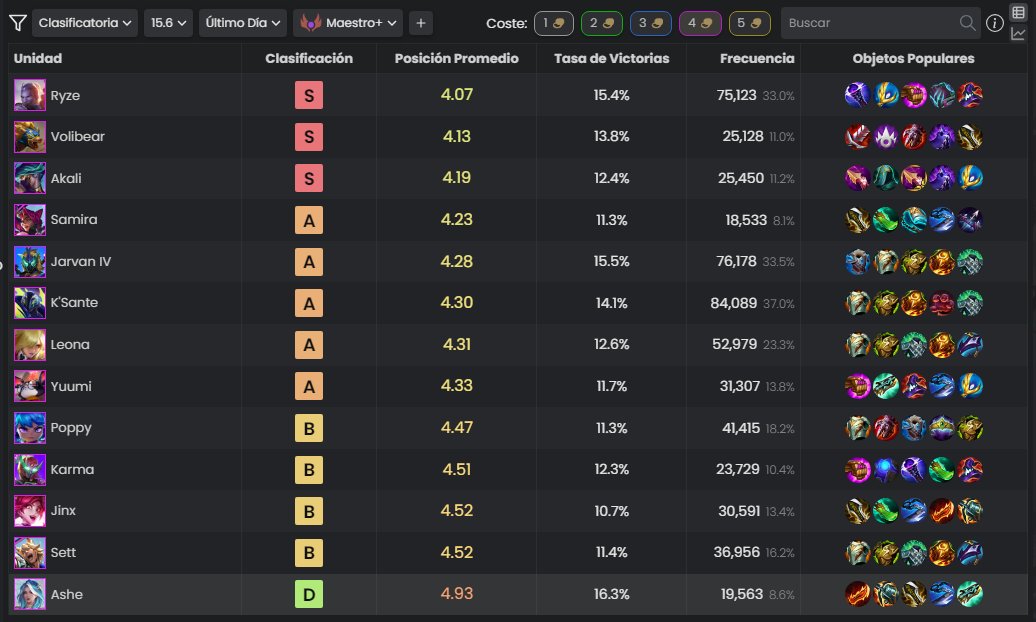
Task: Click the info circle icon
Action: 994,23
